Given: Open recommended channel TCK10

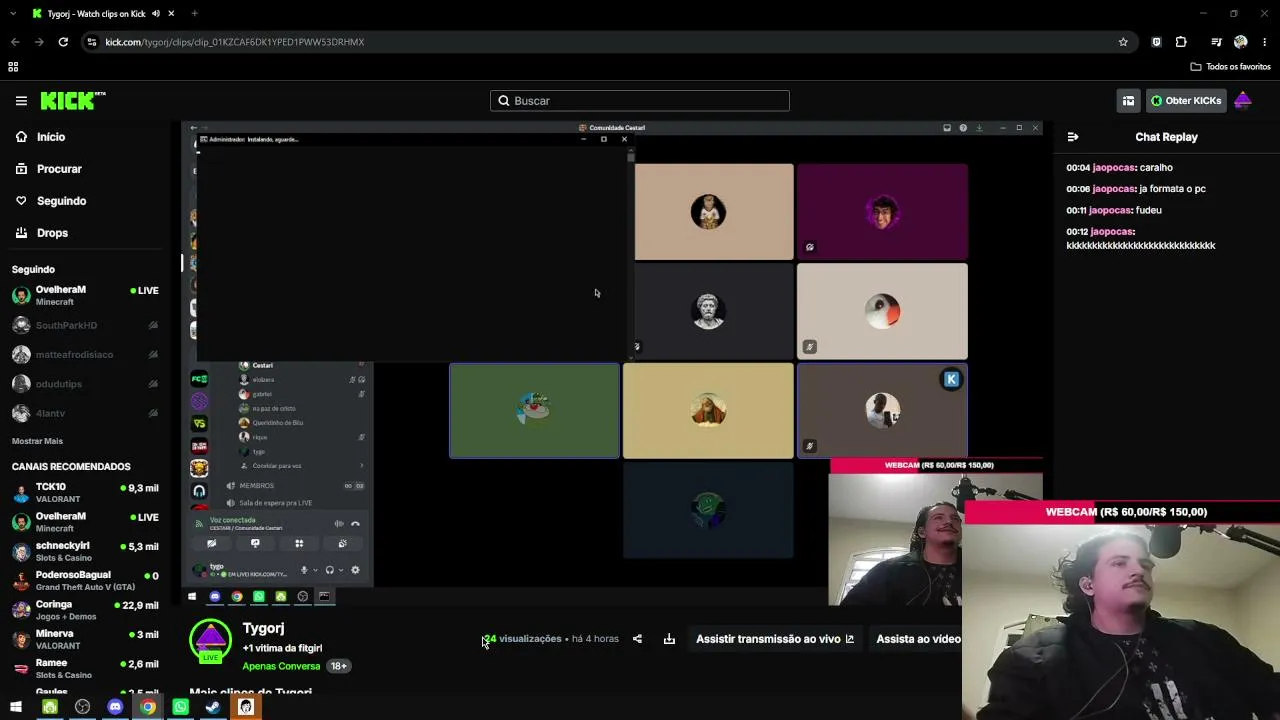Looking at the screenshot, I should 86,493.
